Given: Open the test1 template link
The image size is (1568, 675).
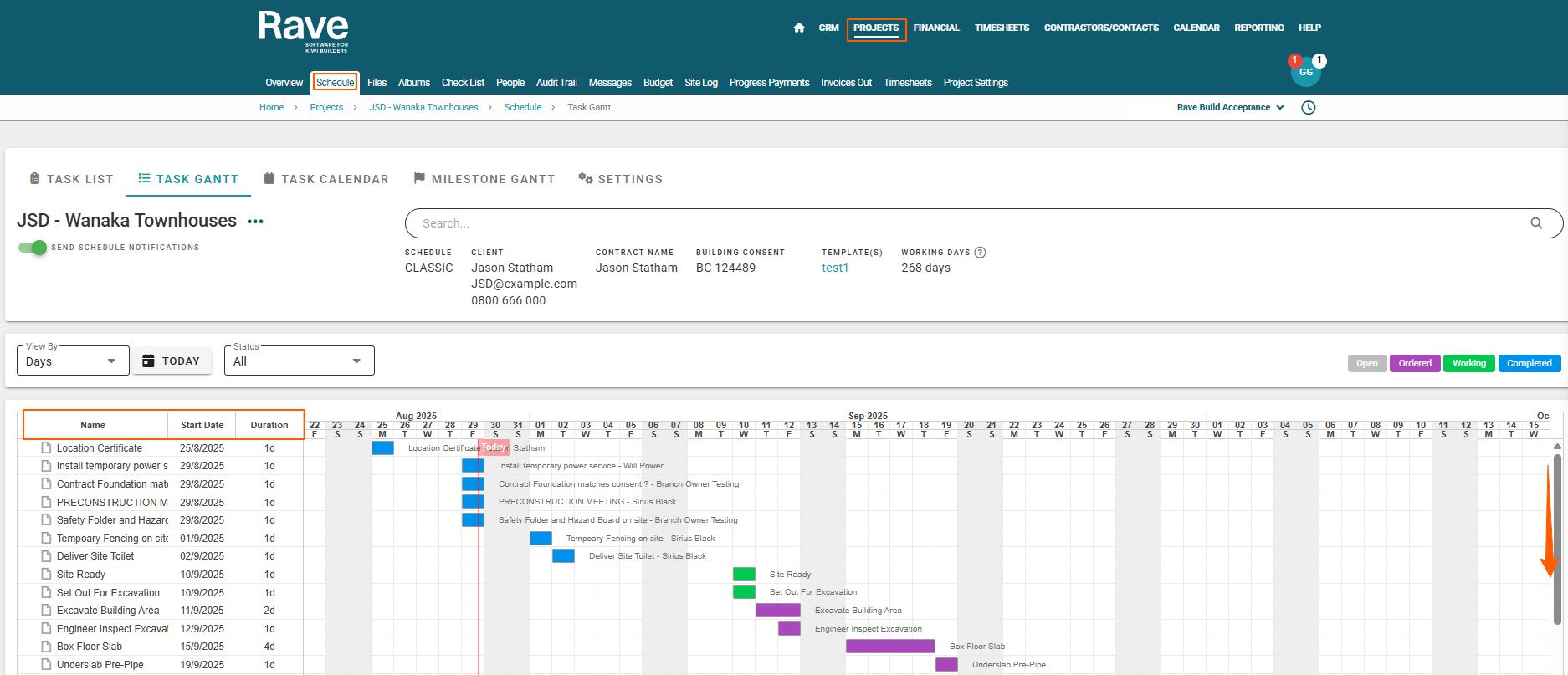Looking at the screenshot, I should click(x=835, y=268).
